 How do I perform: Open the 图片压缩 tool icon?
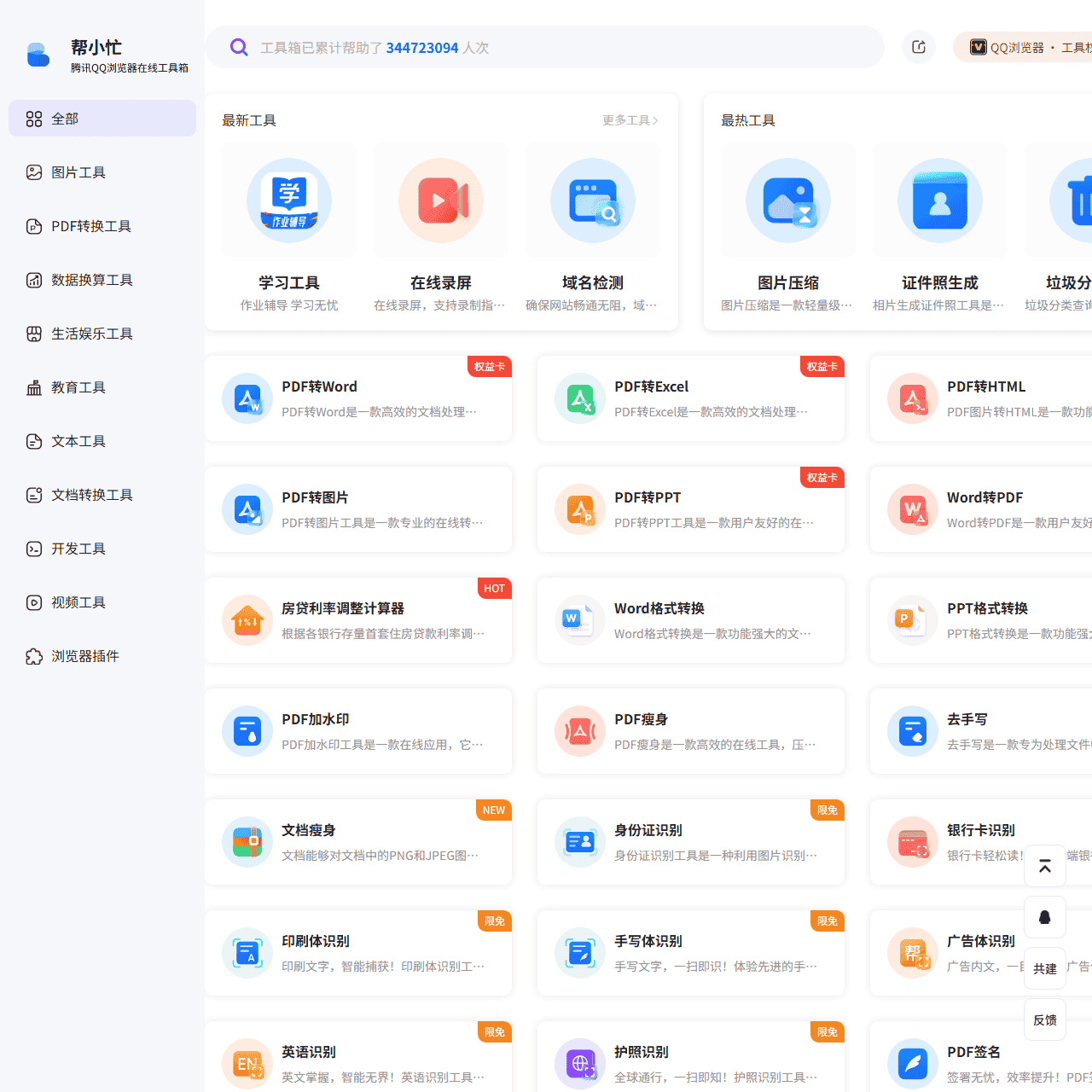787,200
